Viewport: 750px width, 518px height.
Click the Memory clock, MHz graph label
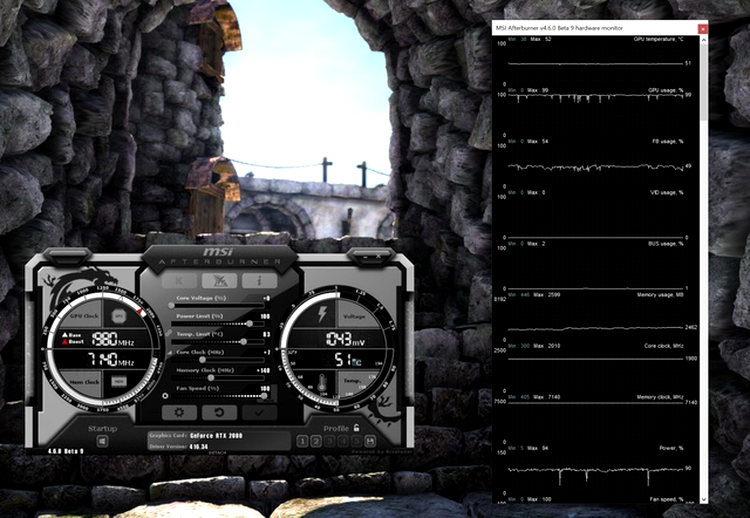(660, 397)
